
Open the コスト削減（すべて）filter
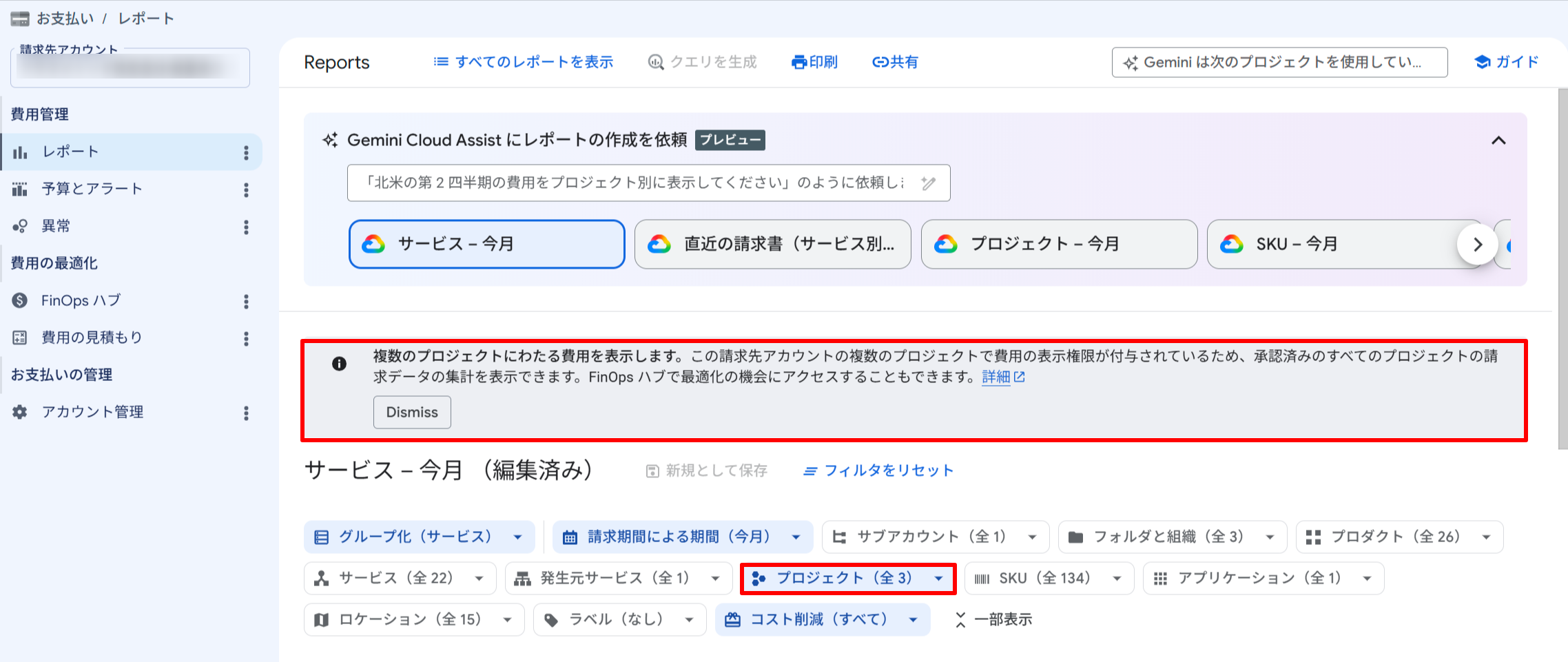823,619
